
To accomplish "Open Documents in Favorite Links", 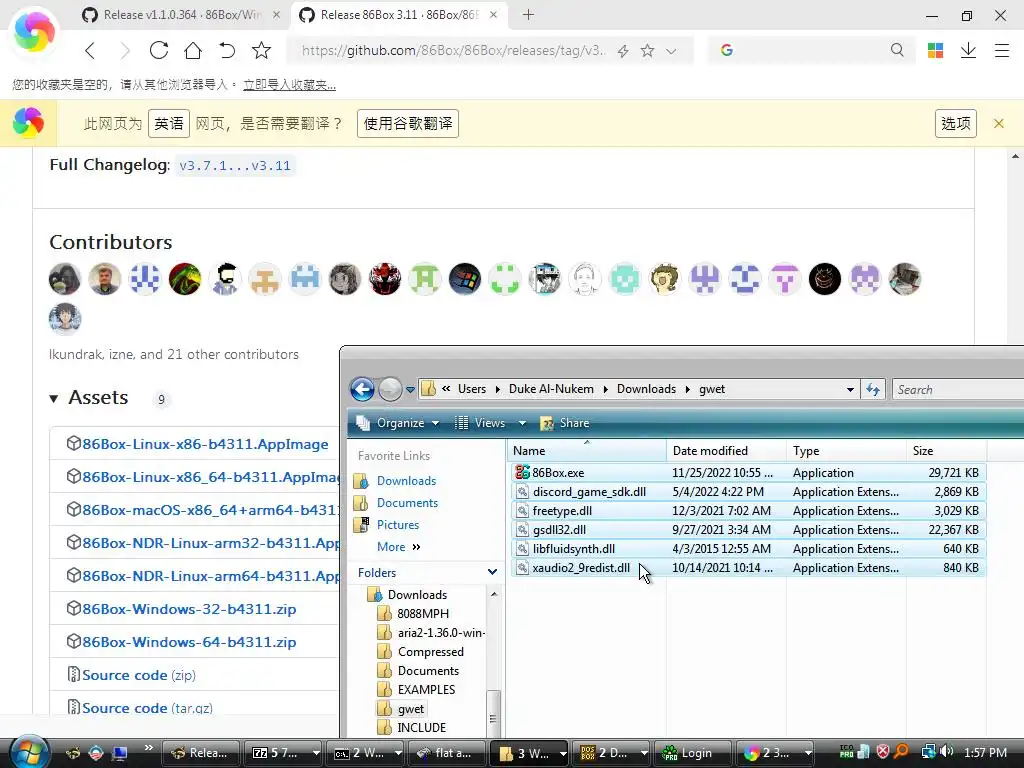I will pyautogui.click(x=407, y=503).
